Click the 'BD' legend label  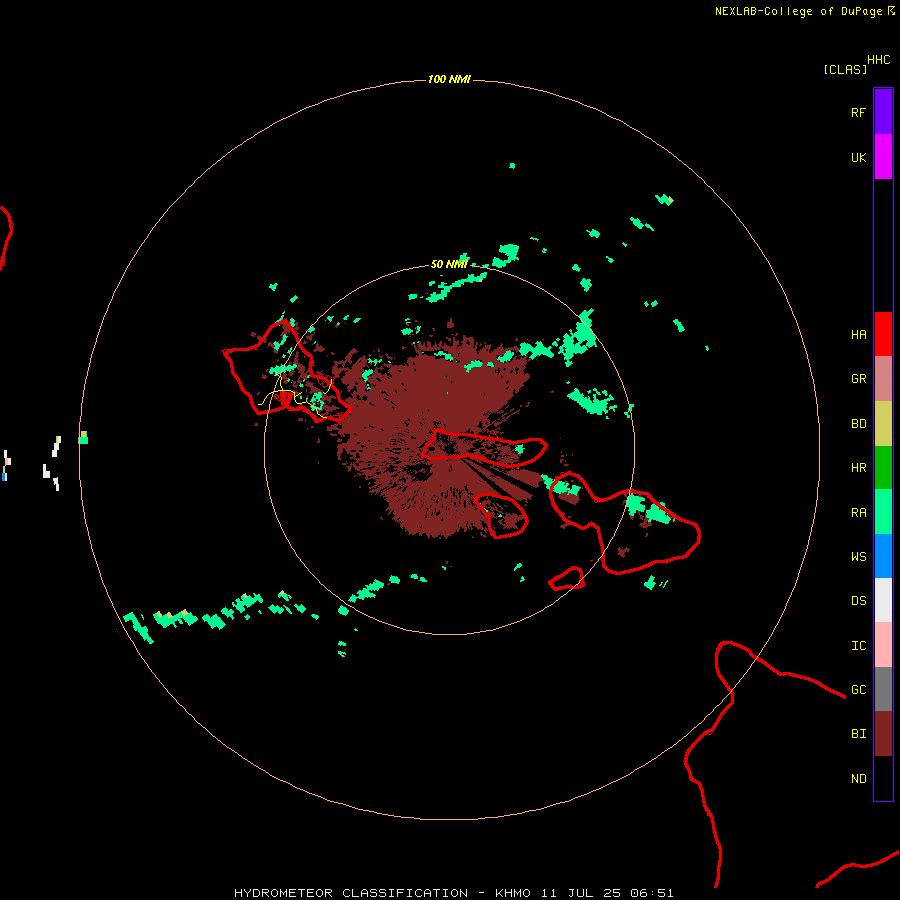tap(858, 424)
